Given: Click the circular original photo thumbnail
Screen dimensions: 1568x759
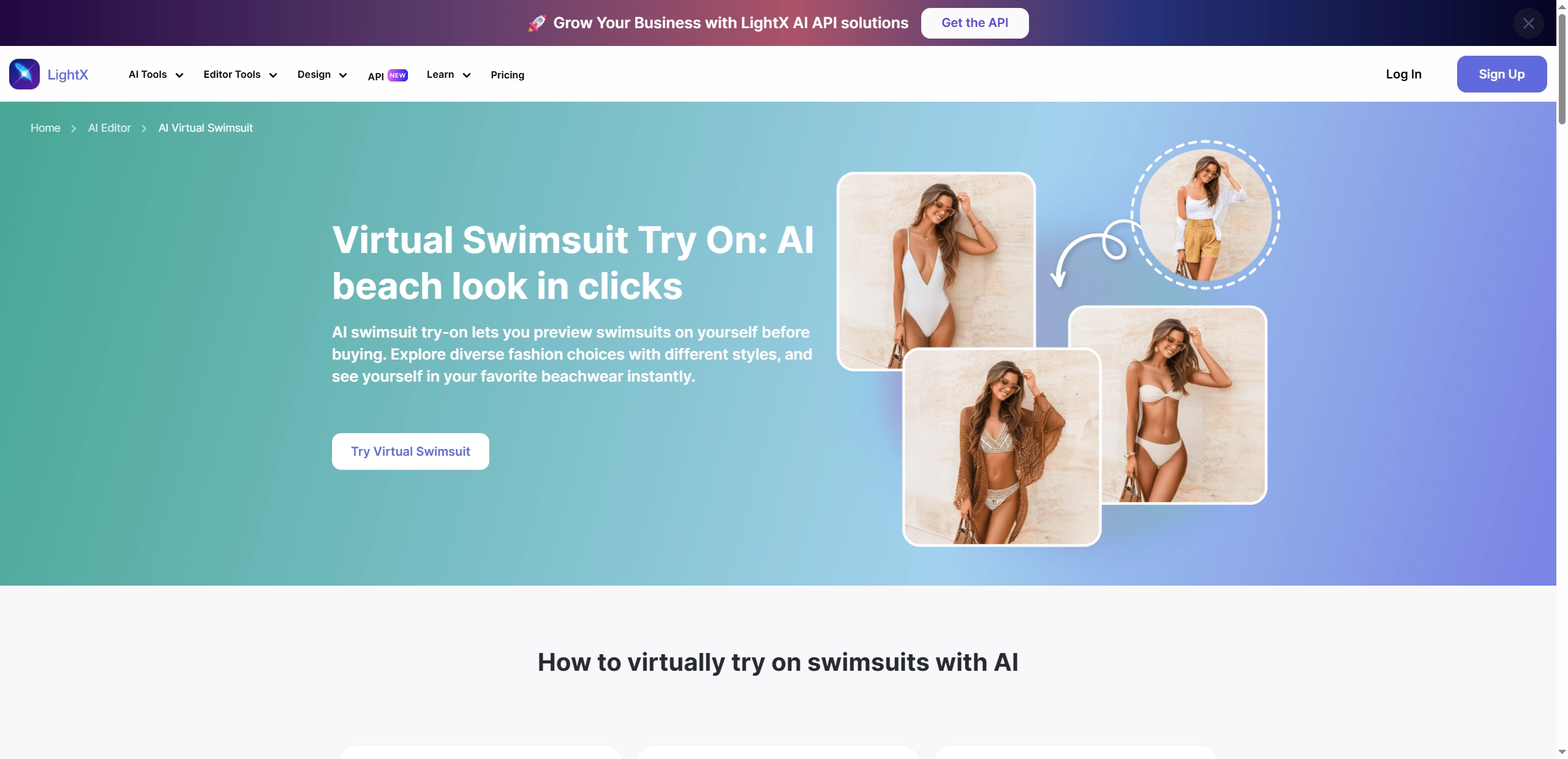Looking at the screenshot, I should pos(1205,215).
